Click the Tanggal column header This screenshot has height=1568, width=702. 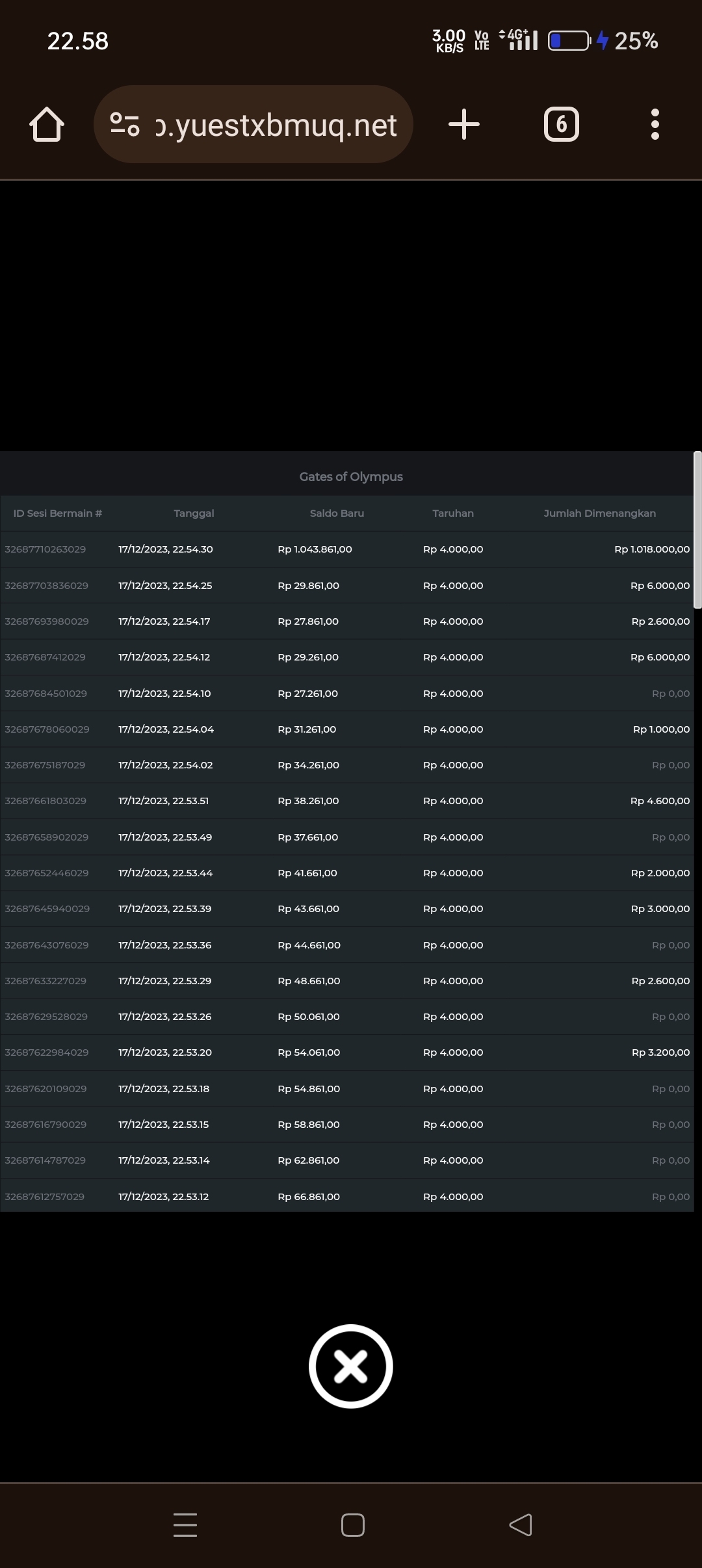point(194,514)
